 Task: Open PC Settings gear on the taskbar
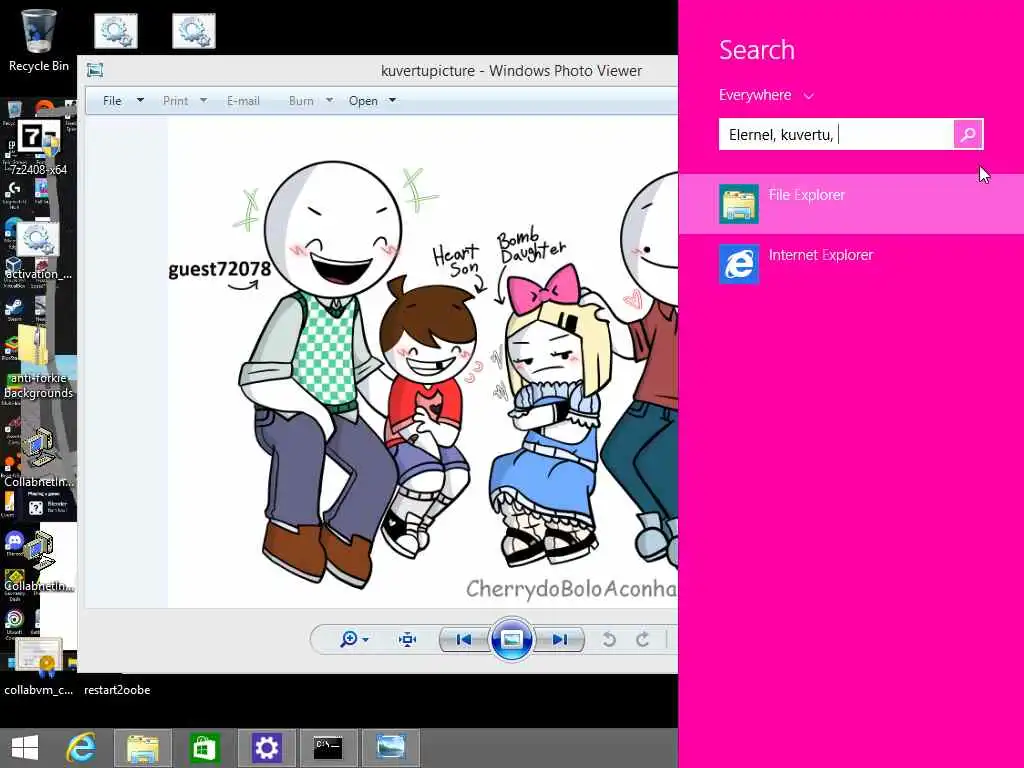coord(266,748)
